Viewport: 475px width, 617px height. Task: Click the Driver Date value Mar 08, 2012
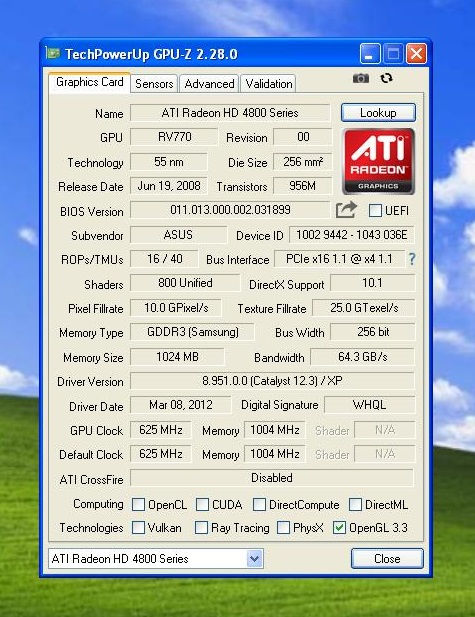tap(181, 405)
